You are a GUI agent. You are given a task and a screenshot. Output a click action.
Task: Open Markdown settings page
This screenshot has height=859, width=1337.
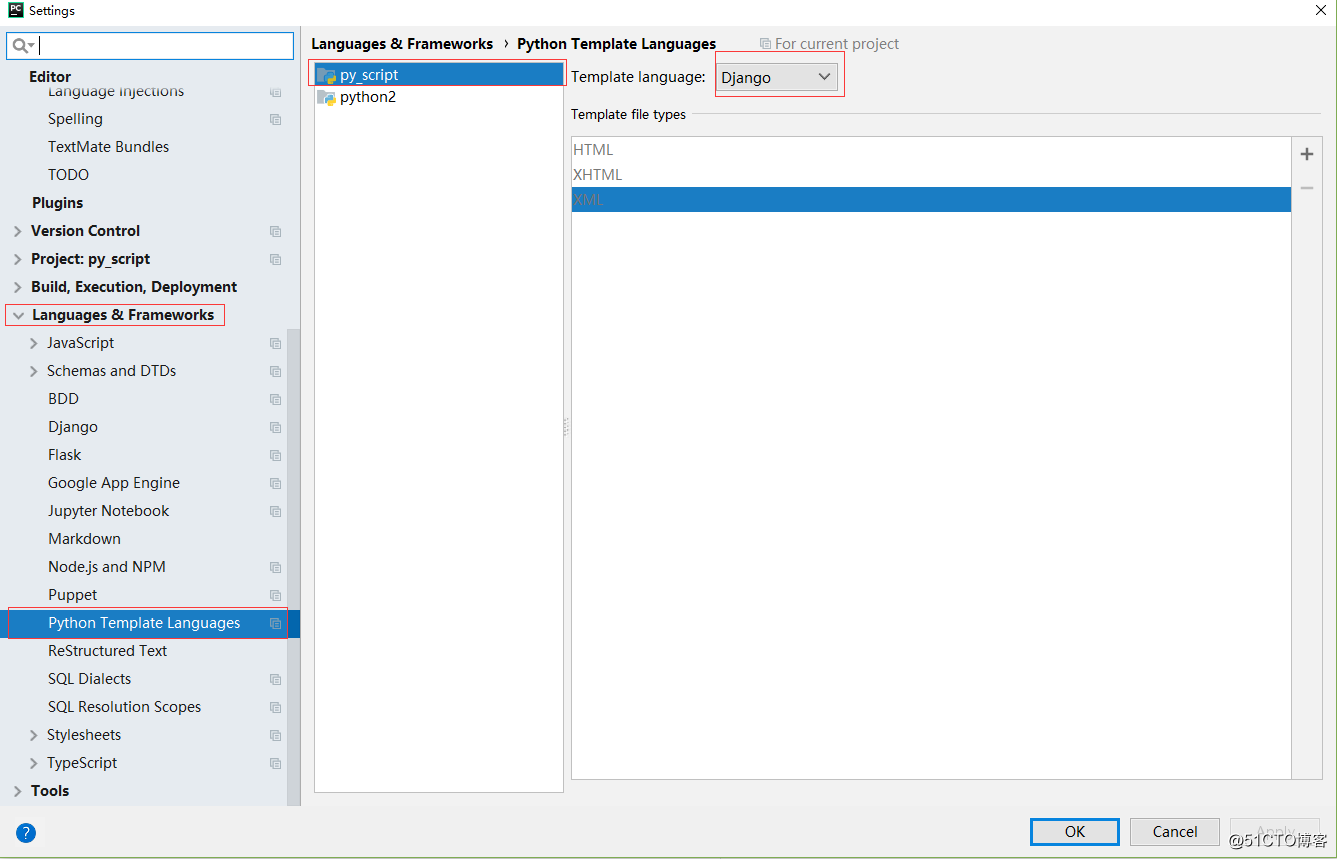(84, 539)
